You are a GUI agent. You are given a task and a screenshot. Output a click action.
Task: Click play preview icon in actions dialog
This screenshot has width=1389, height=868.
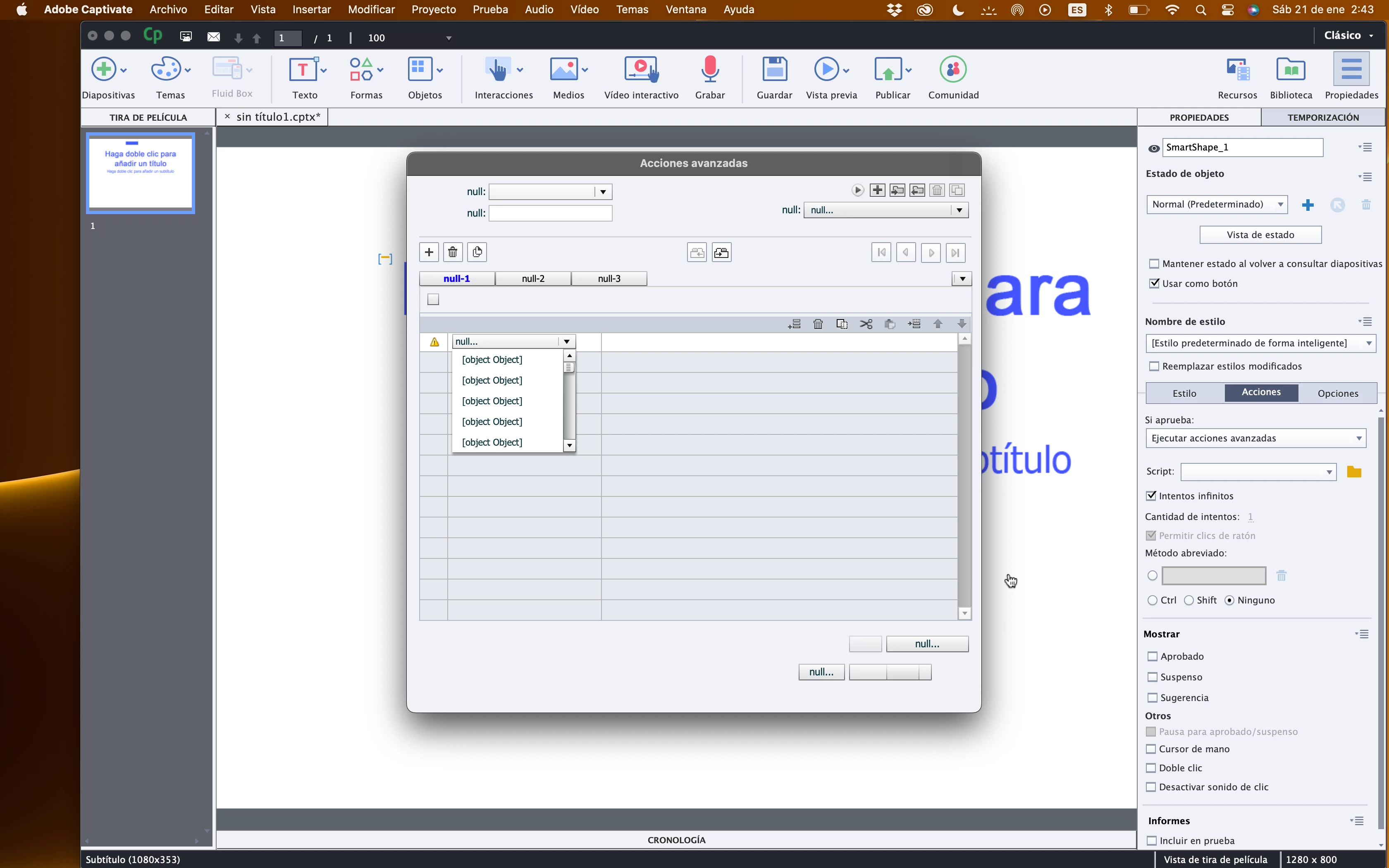[x=857, y=190]
